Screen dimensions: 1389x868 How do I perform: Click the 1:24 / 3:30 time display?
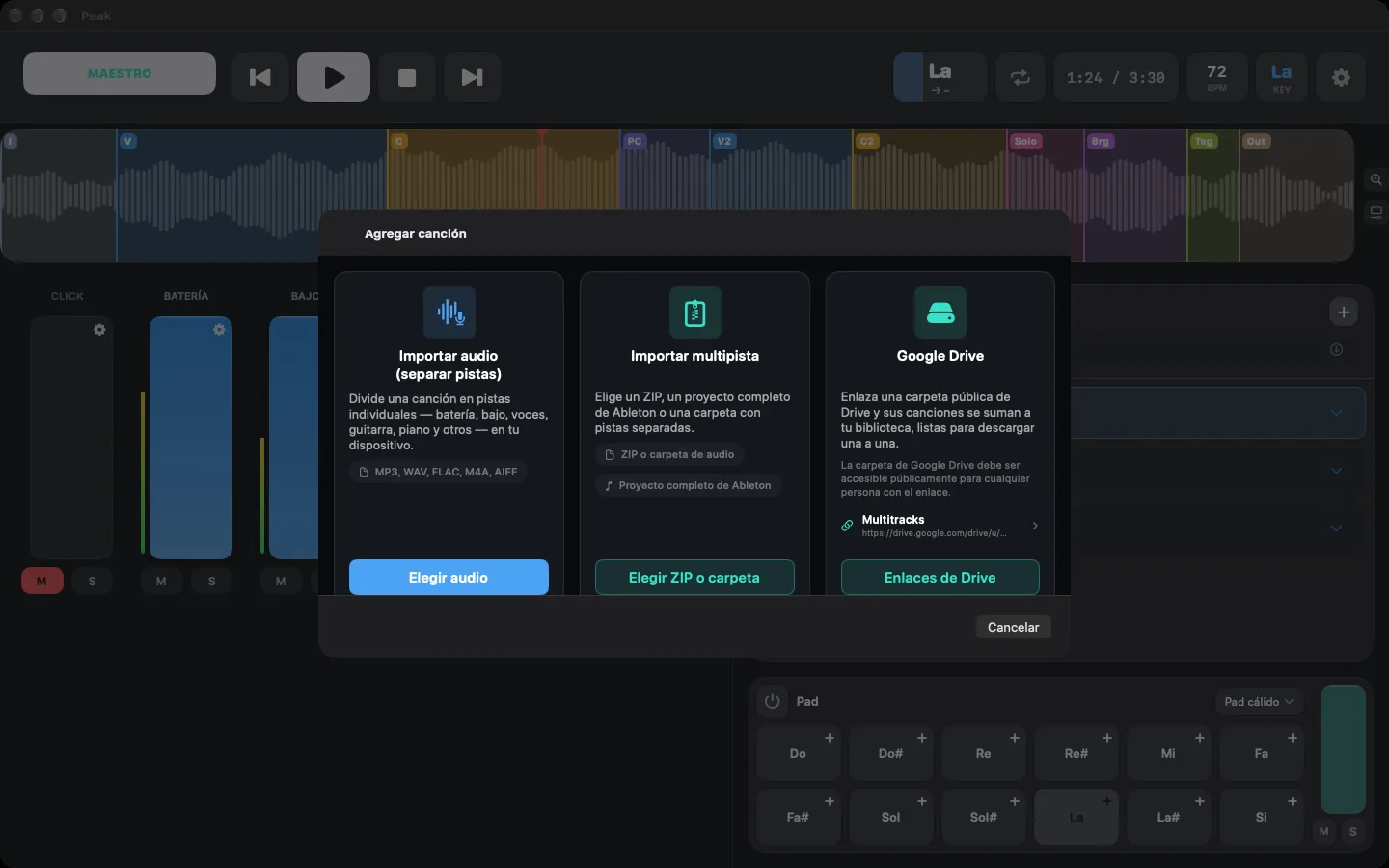pyautogui.click(x=1116, y=77)
